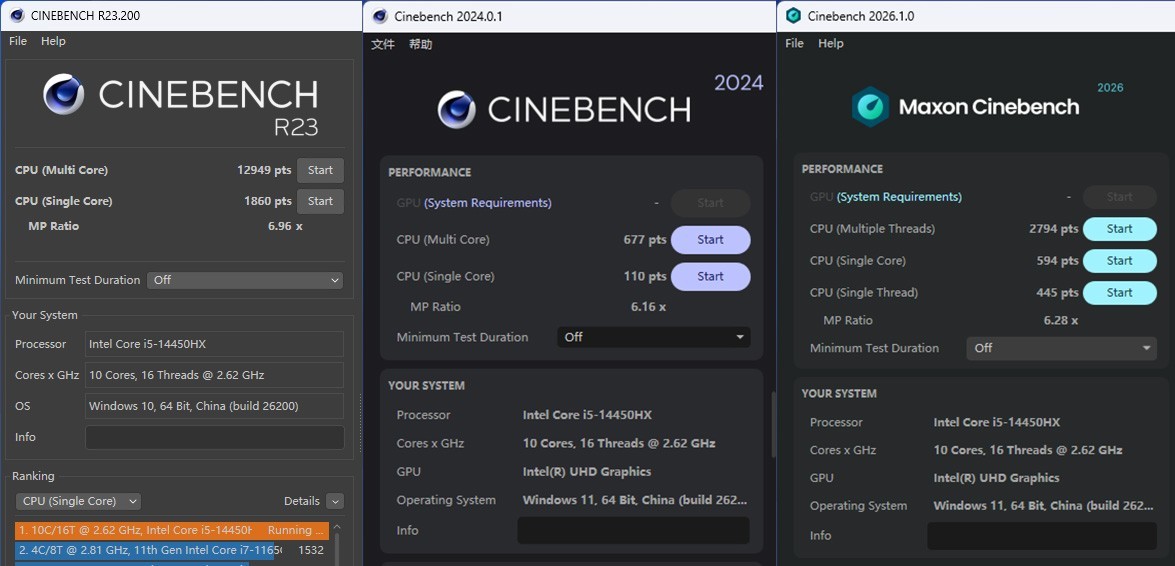Open File menu in Cinebench R23
The image size is (1175, 566).
coord(18,41)
